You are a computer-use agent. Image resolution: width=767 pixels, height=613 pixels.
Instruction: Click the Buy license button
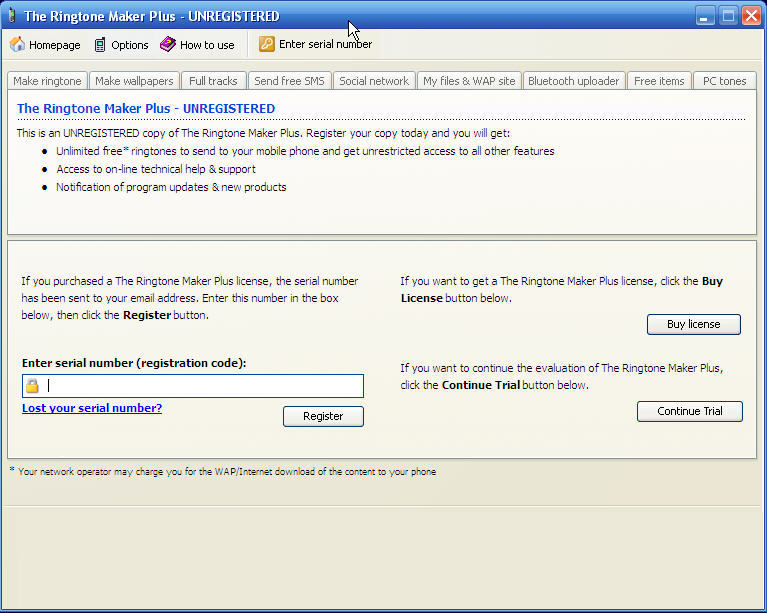point(694,324)
